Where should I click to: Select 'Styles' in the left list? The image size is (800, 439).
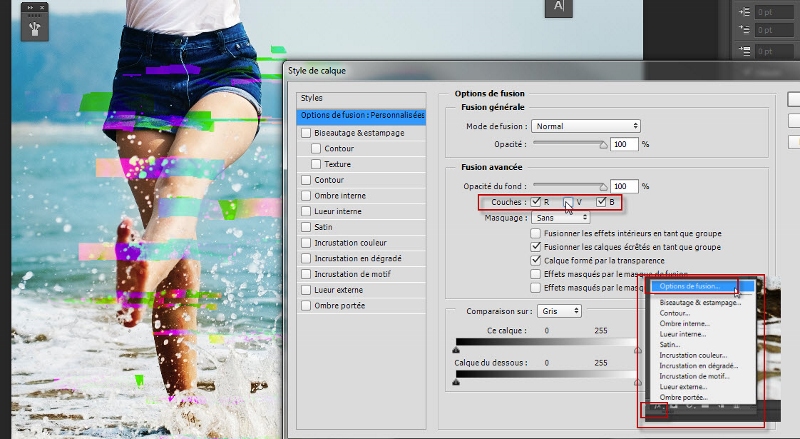click(312, 98)
